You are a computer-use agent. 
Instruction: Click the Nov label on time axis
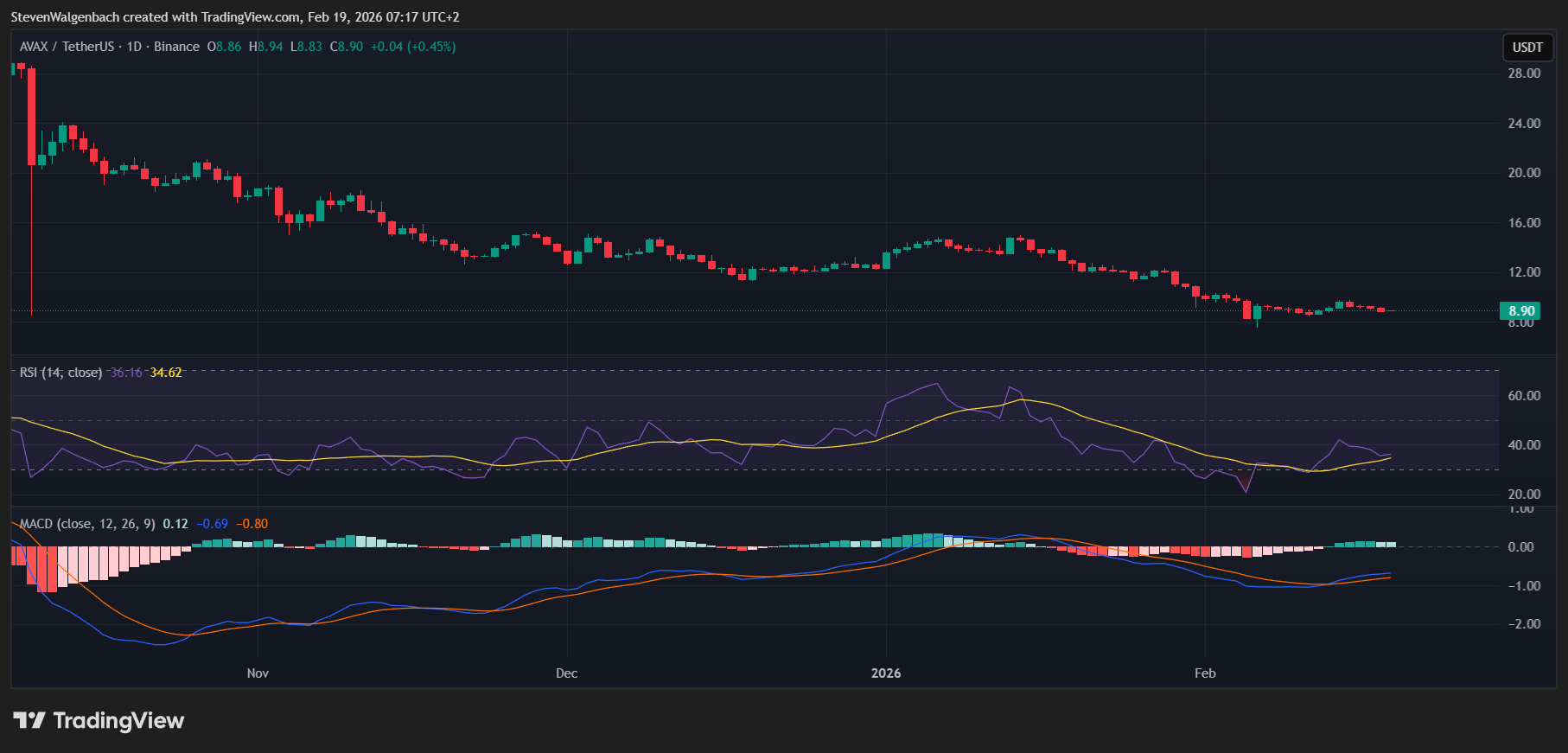[258, 673]
